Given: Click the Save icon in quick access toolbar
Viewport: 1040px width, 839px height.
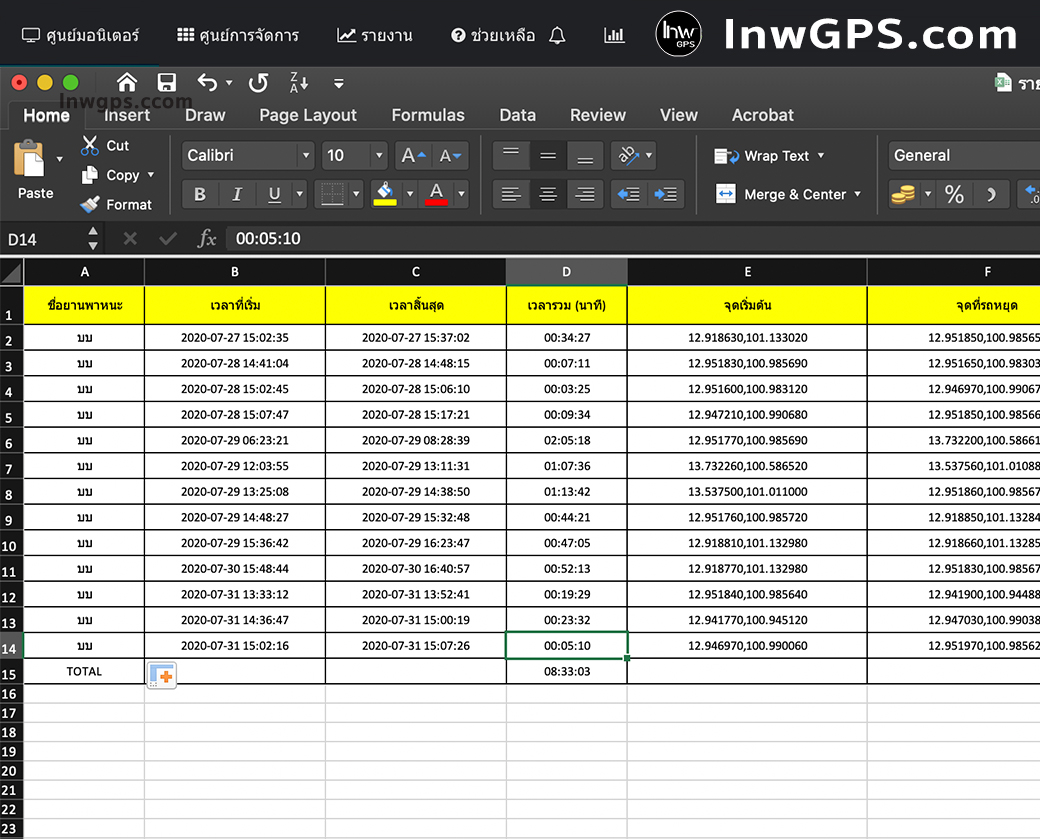Looking at the screenshot, I should pyautogui.click(x=166, y=82).
